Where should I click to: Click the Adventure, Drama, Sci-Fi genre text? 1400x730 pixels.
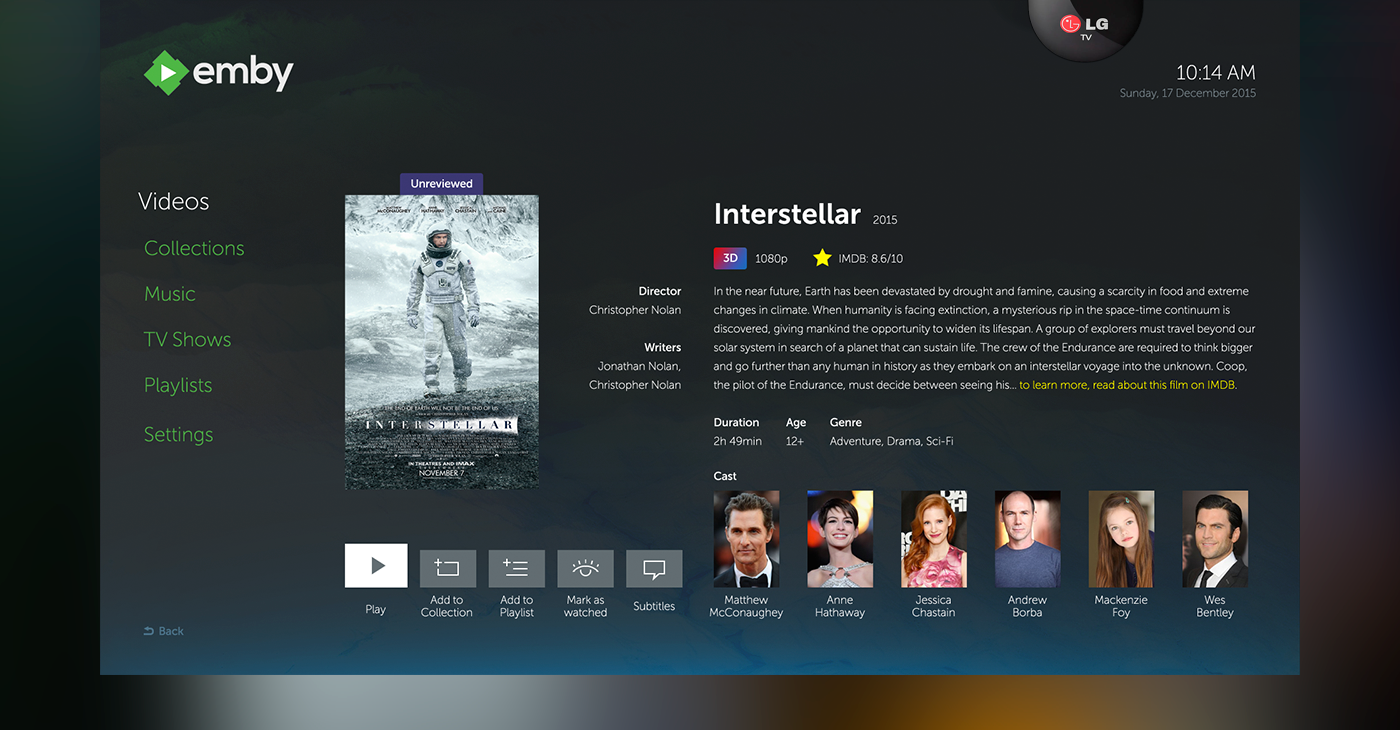tap(892, 441)
